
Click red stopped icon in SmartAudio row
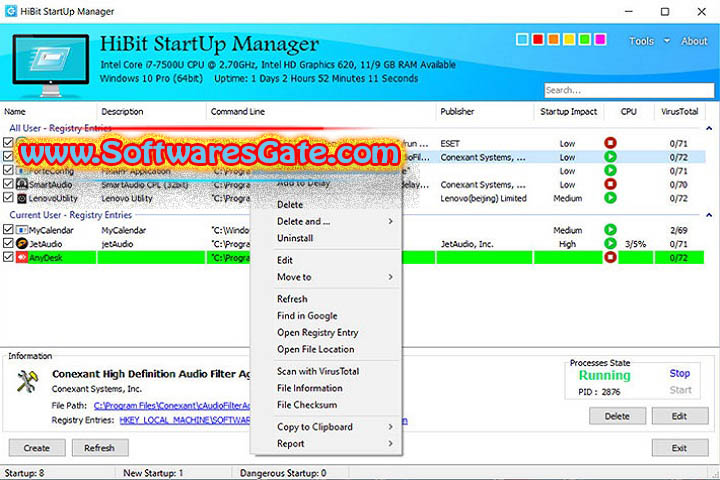pos(610,184)
